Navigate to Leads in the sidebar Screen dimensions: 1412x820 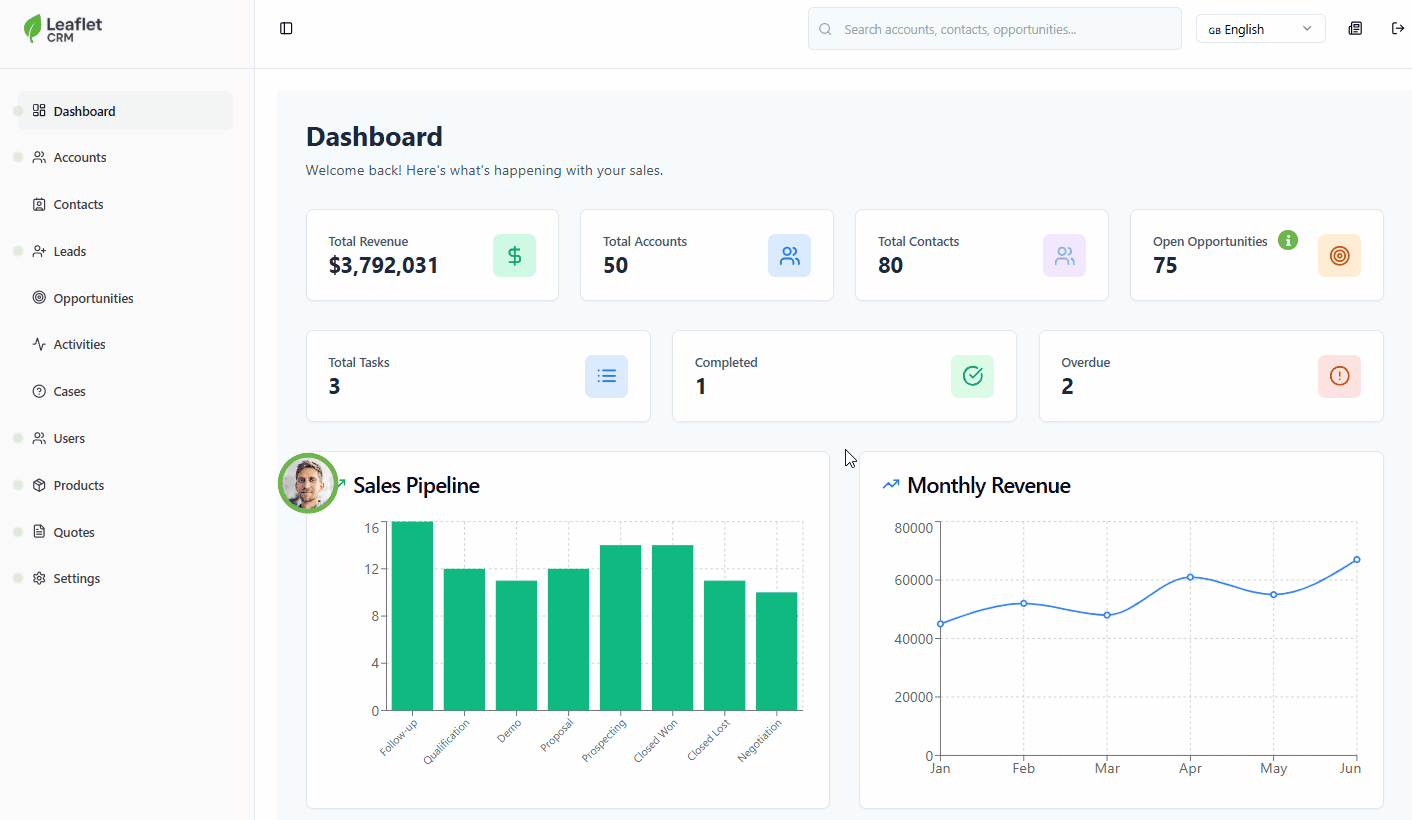point(125,251)
